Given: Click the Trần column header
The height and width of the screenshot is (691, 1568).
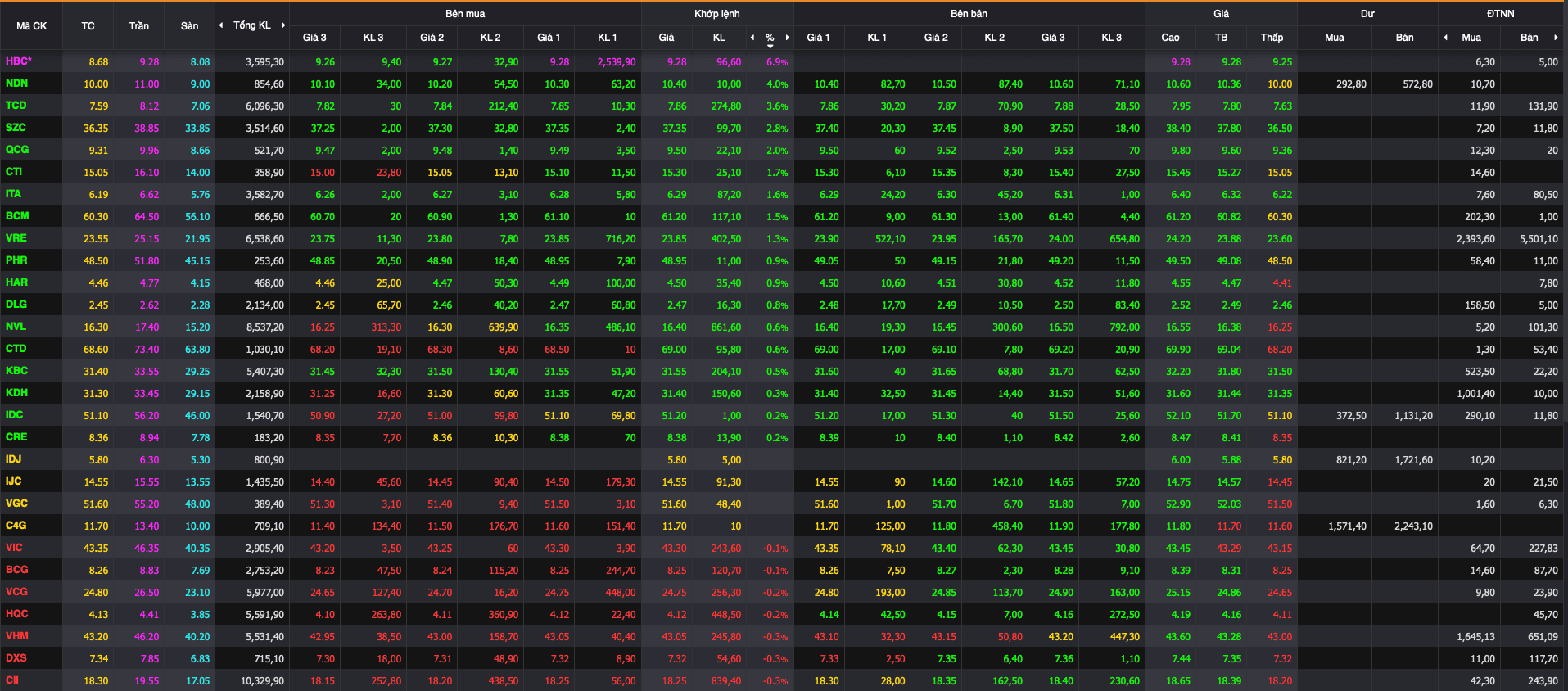Looking at the screenshot, I should [138, 25].
